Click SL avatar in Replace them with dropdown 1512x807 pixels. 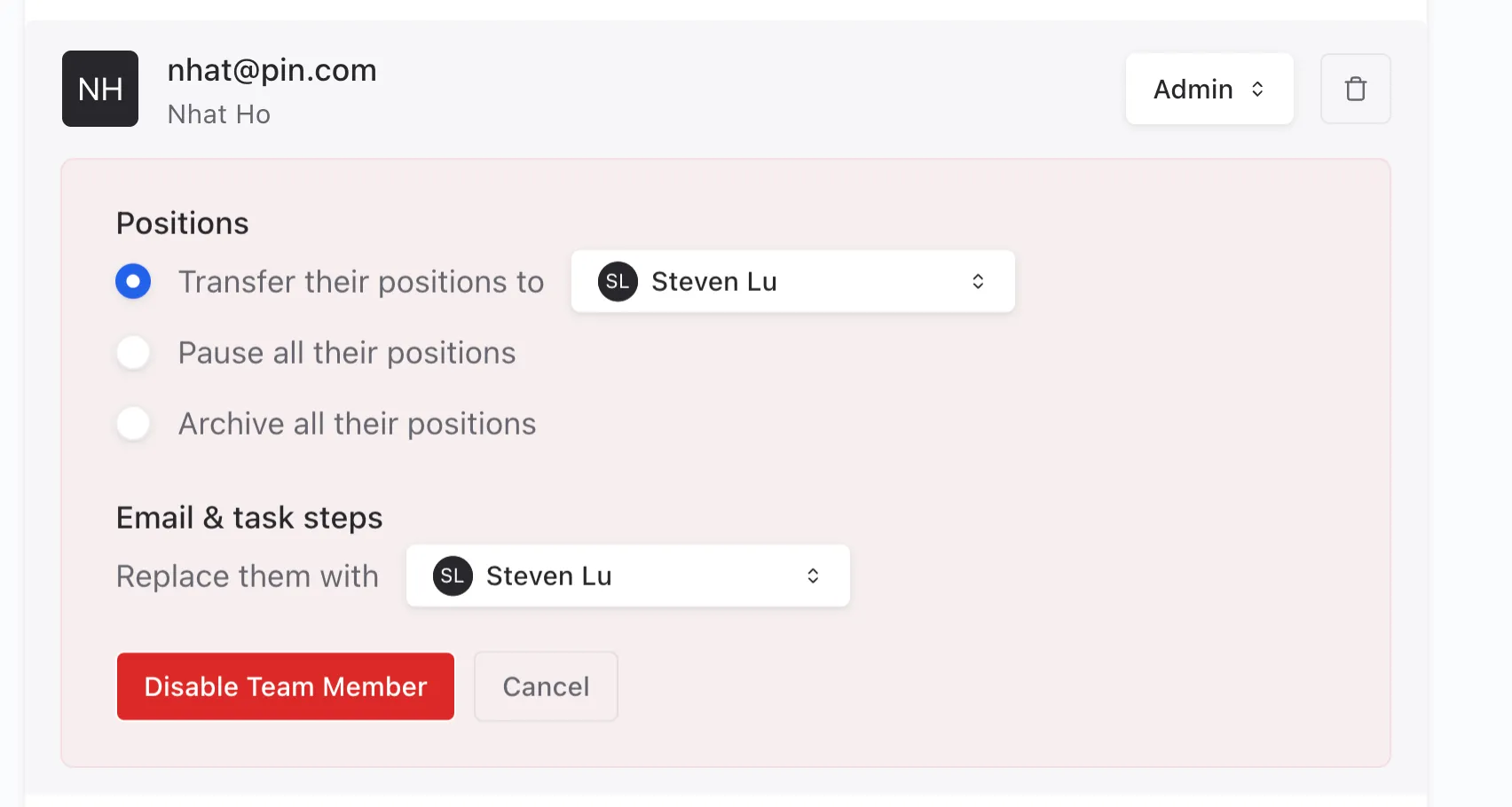tap(453, 576)
